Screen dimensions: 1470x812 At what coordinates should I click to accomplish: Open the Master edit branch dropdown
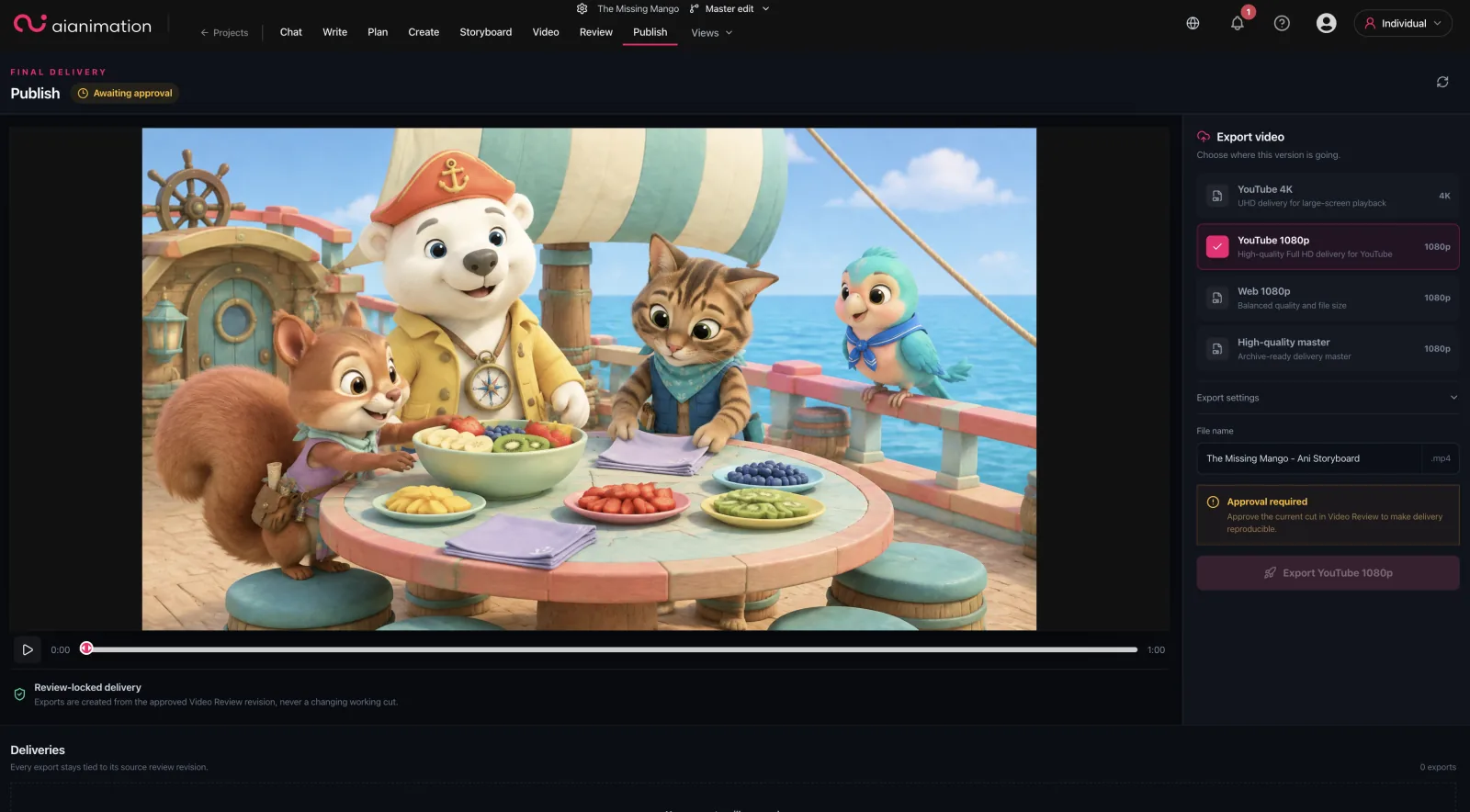click(x=729, y=9)
